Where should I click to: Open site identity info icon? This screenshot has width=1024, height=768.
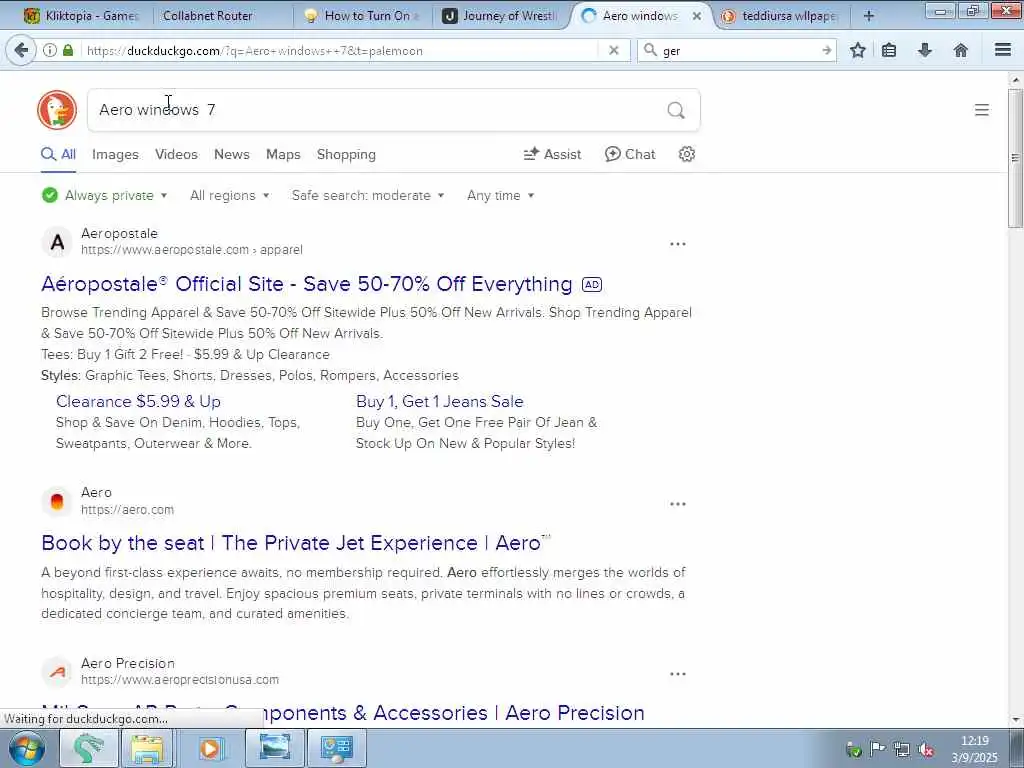pyautogui.click(x=50, y=50)
